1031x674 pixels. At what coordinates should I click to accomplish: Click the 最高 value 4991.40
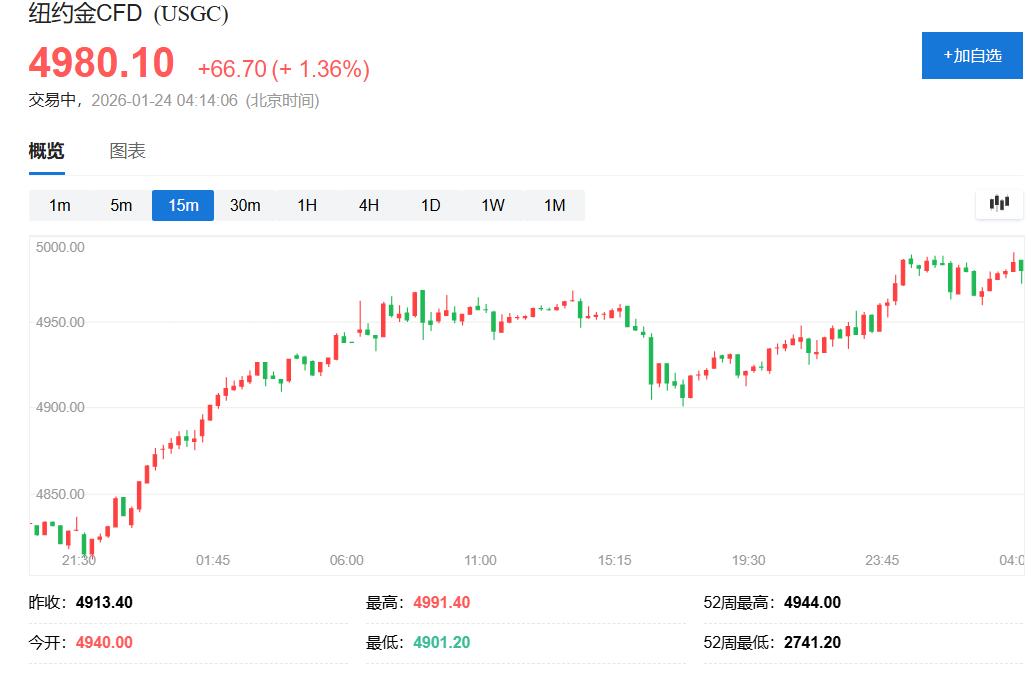tap(441, 603)
